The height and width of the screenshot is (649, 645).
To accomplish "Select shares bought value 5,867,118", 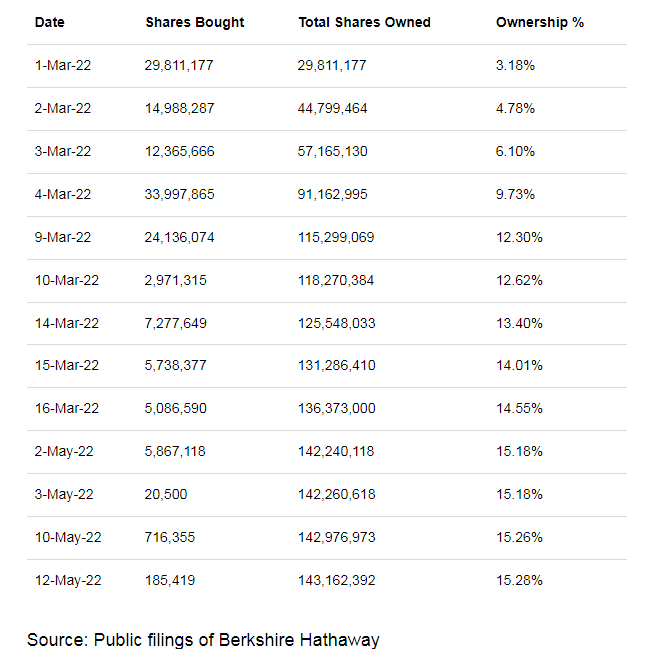I will tap(175, 452).
